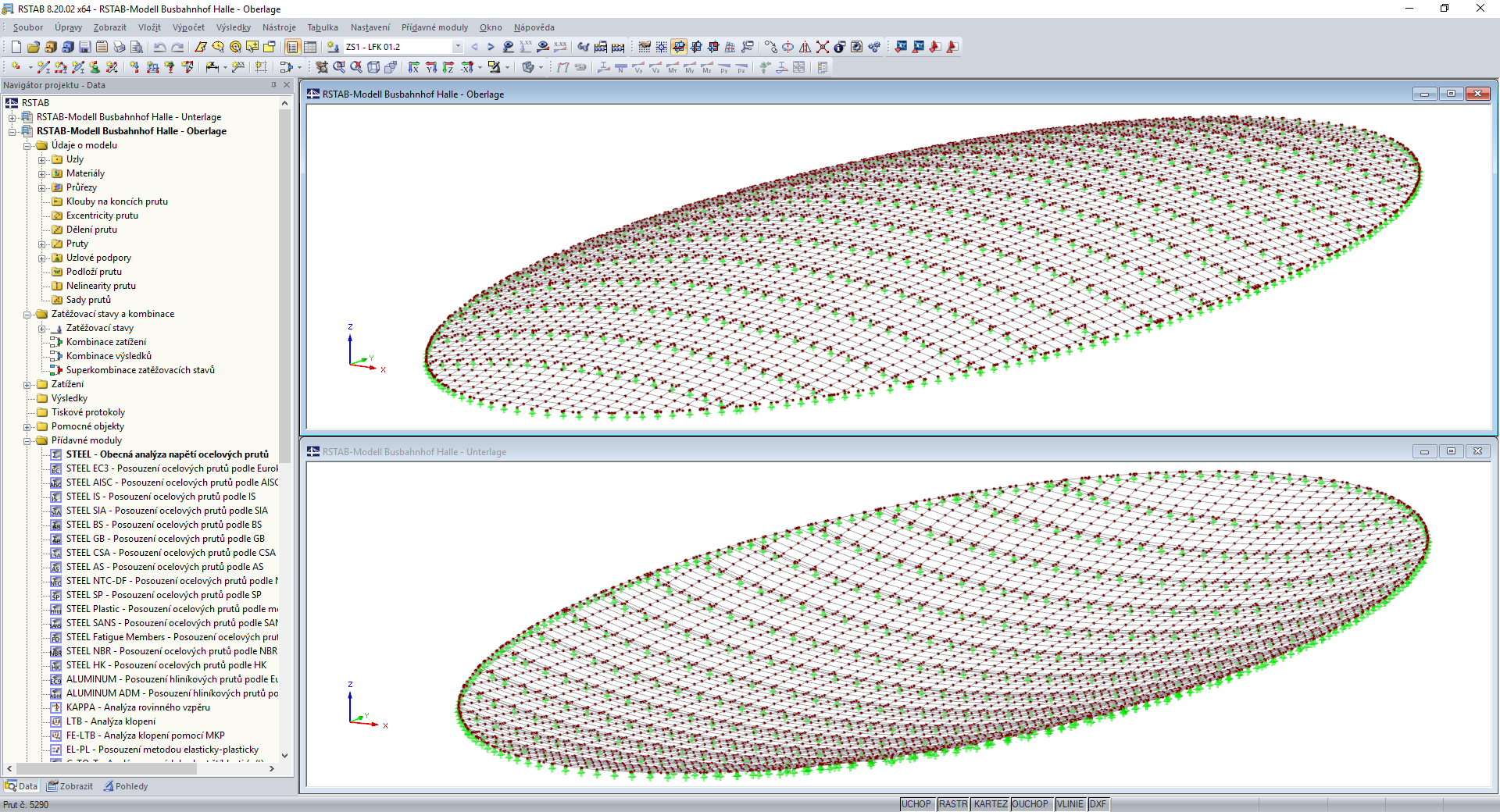Toggle VLINIE guidelines in status bar
This screenshot has width=1500, height=812.
pos(1070,804)
